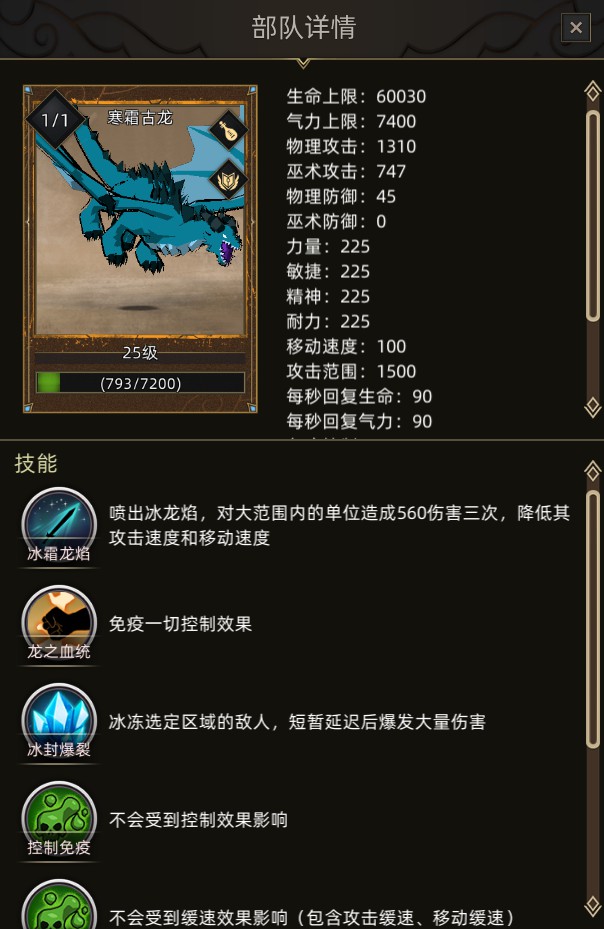Image resolution: width=604 pixels, height=929 pixels.
Task: Click the small left arrow on card edge
Action: (28, 222)
